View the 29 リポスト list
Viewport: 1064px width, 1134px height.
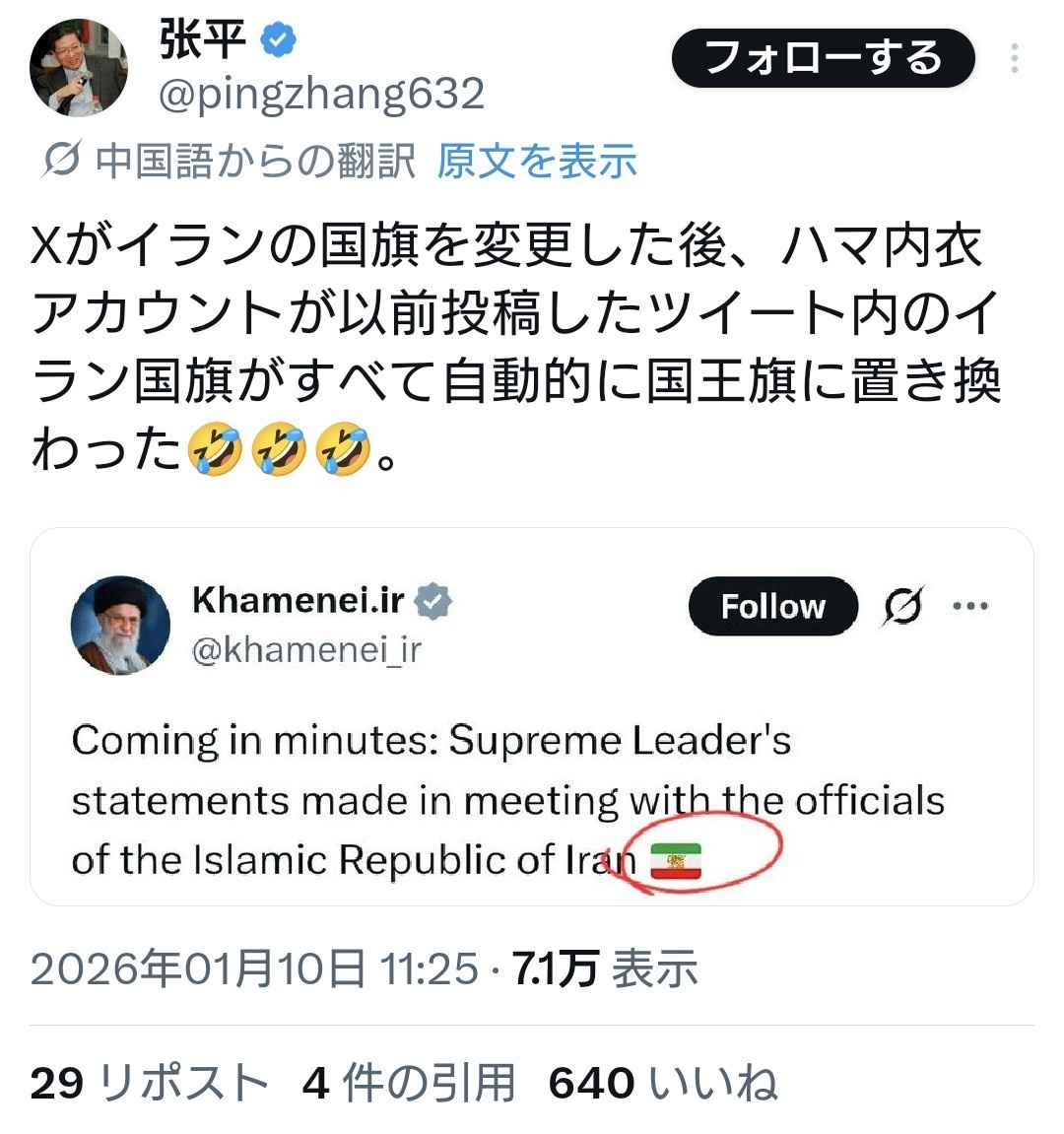(x=150, y=1083)
